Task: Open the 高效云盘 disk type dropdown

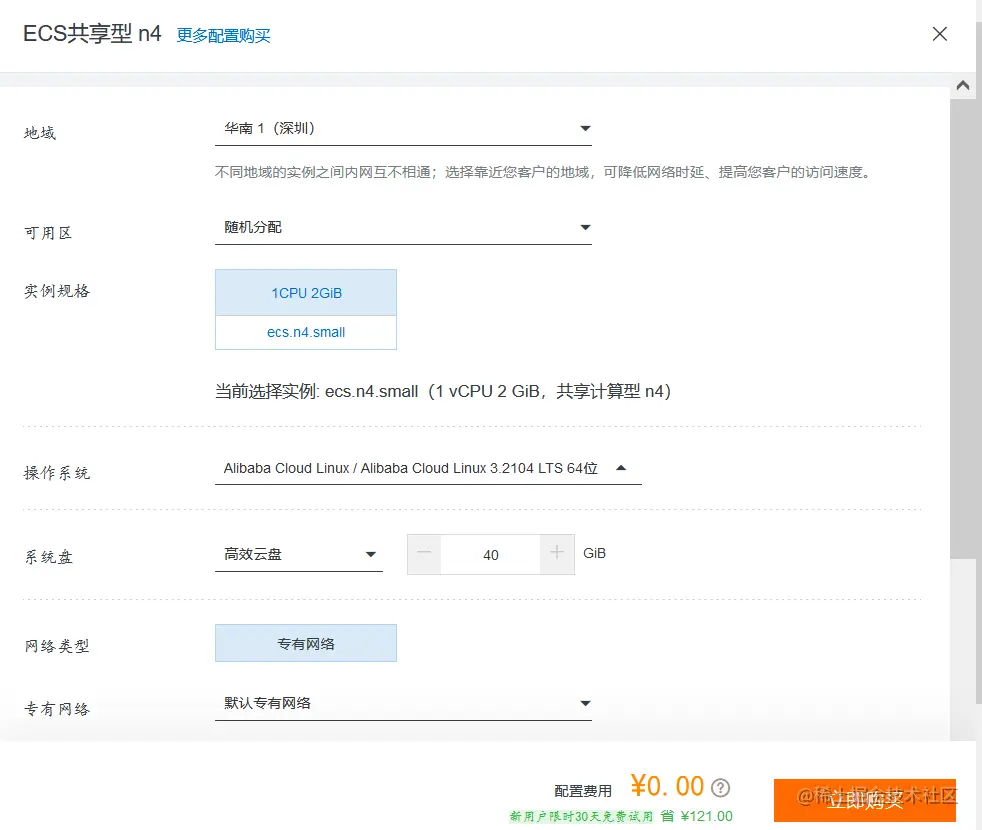Action: click(x=300, y=553)
